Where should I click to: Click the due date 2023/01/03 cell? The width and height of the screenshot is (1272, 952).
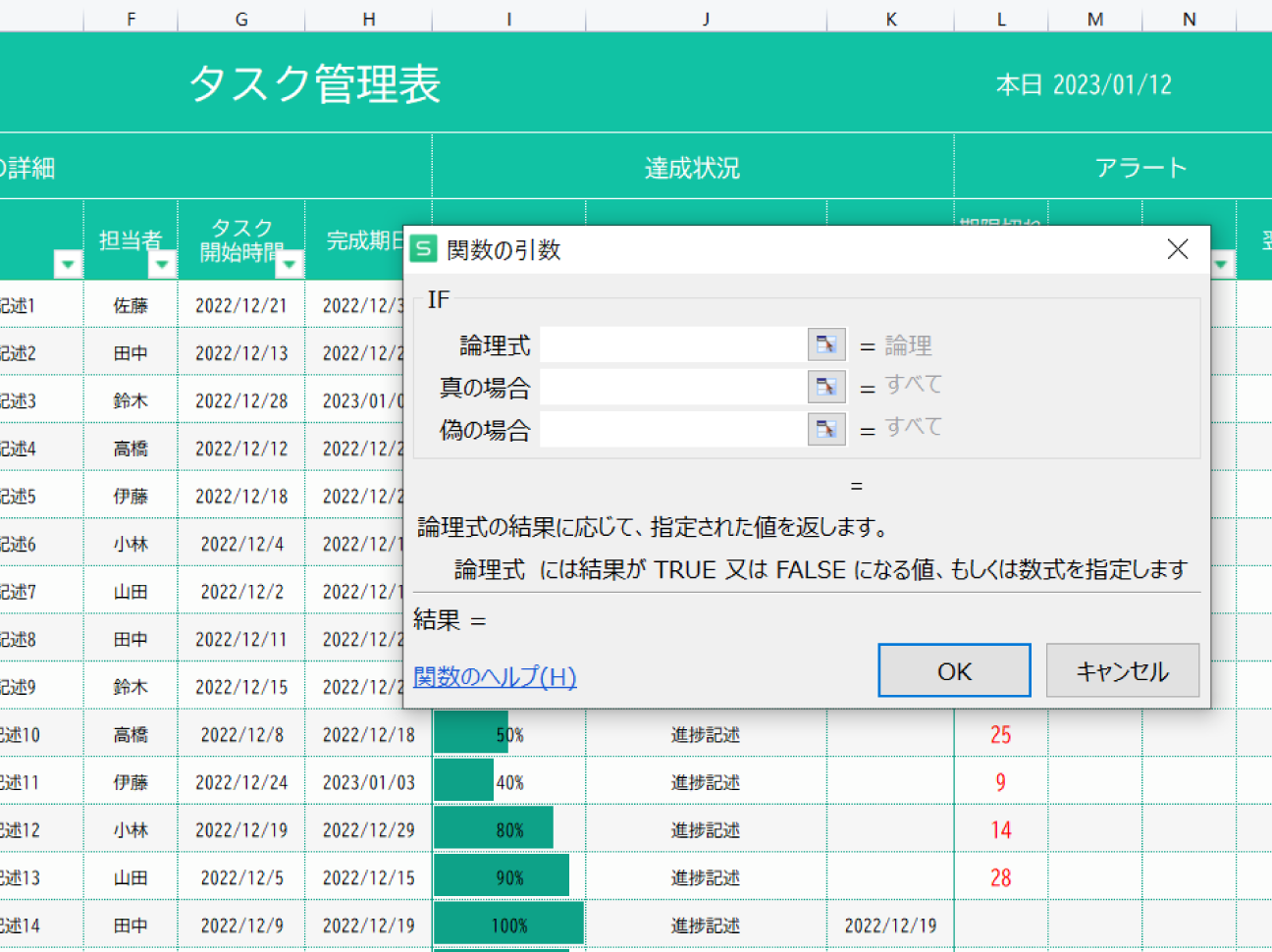point(369,782)
